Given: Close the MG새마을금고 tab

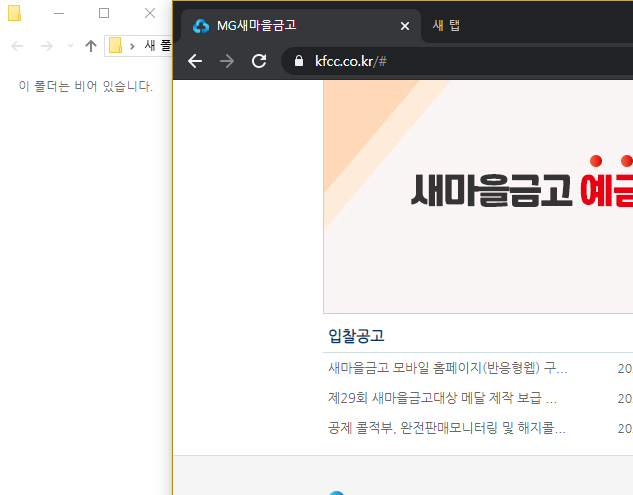Looking at the screenshot, I should [x=405, y=26].
